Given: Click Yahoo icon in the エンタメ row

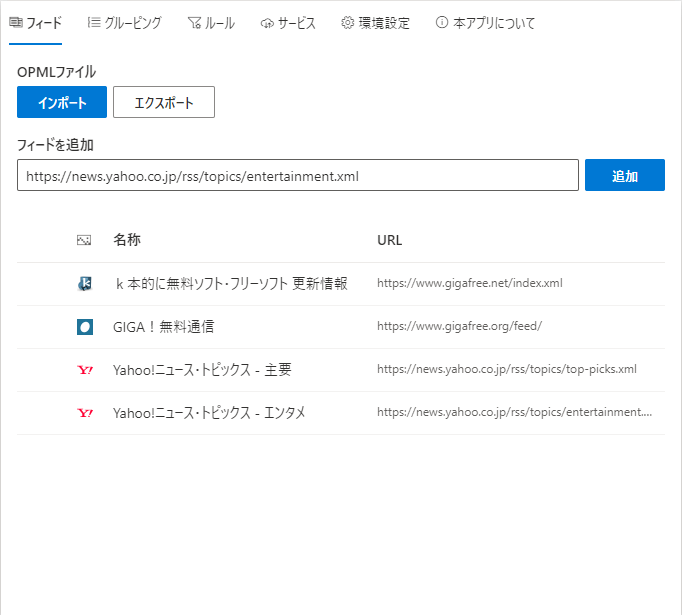Looking at the screenshot, I should pyautogui.click(x=85, y=413).
